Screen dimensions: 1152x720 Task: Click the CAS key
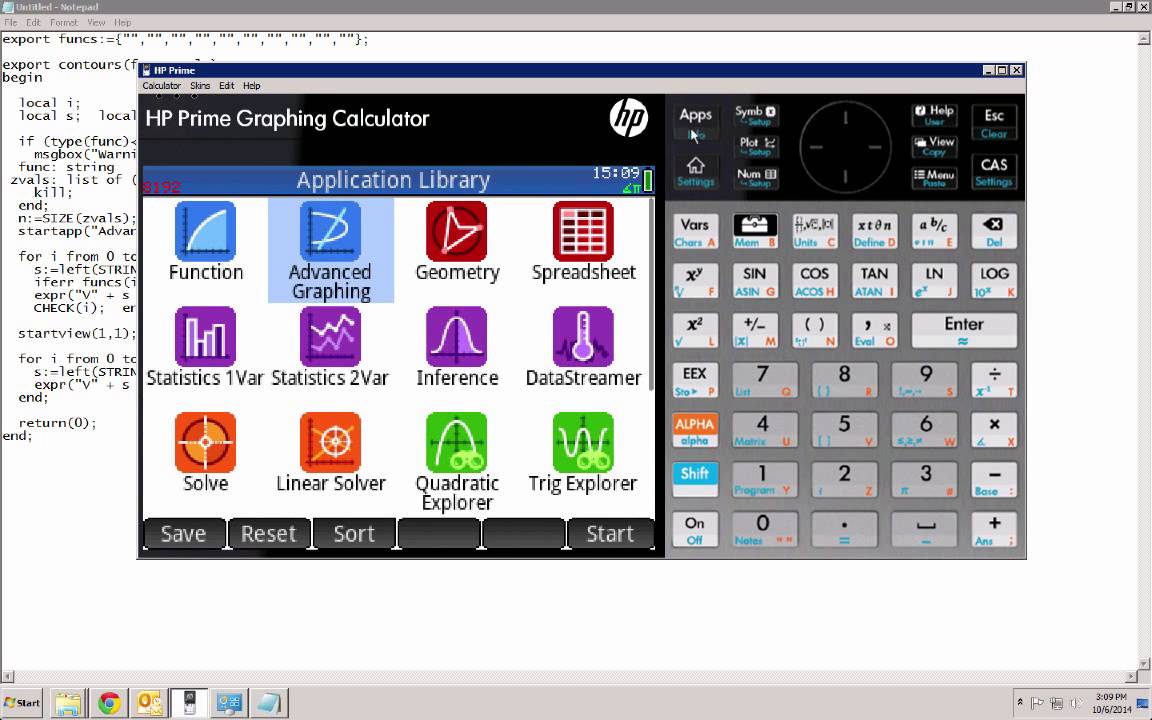coord(994,171)
